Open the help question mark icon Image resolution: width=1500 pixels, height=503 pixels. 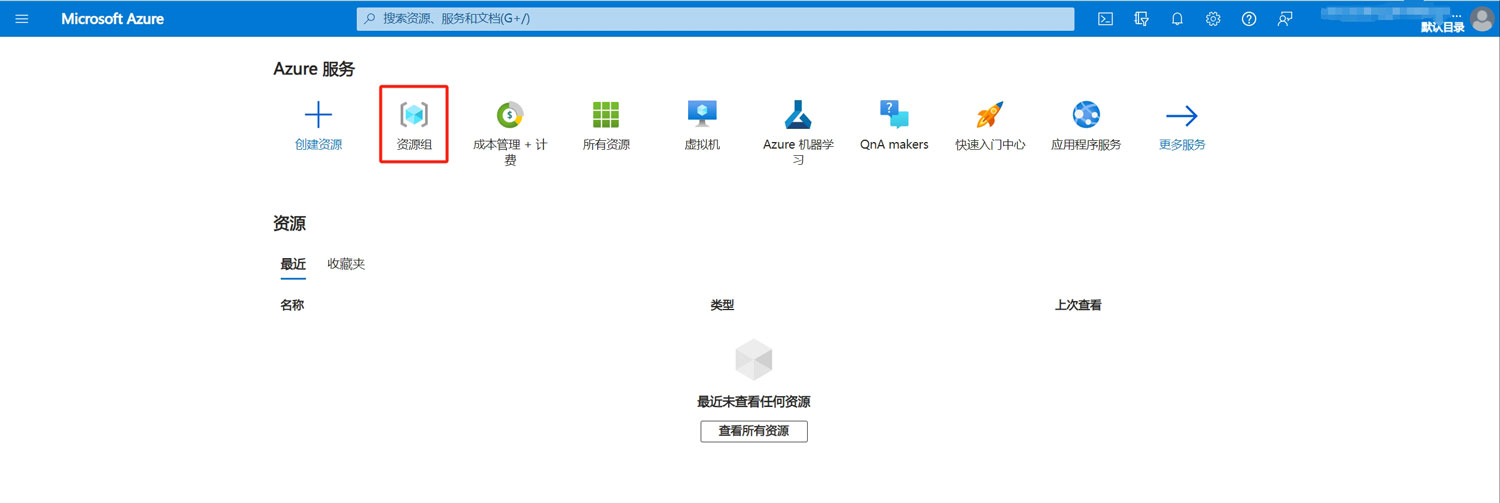(1249, 19)
